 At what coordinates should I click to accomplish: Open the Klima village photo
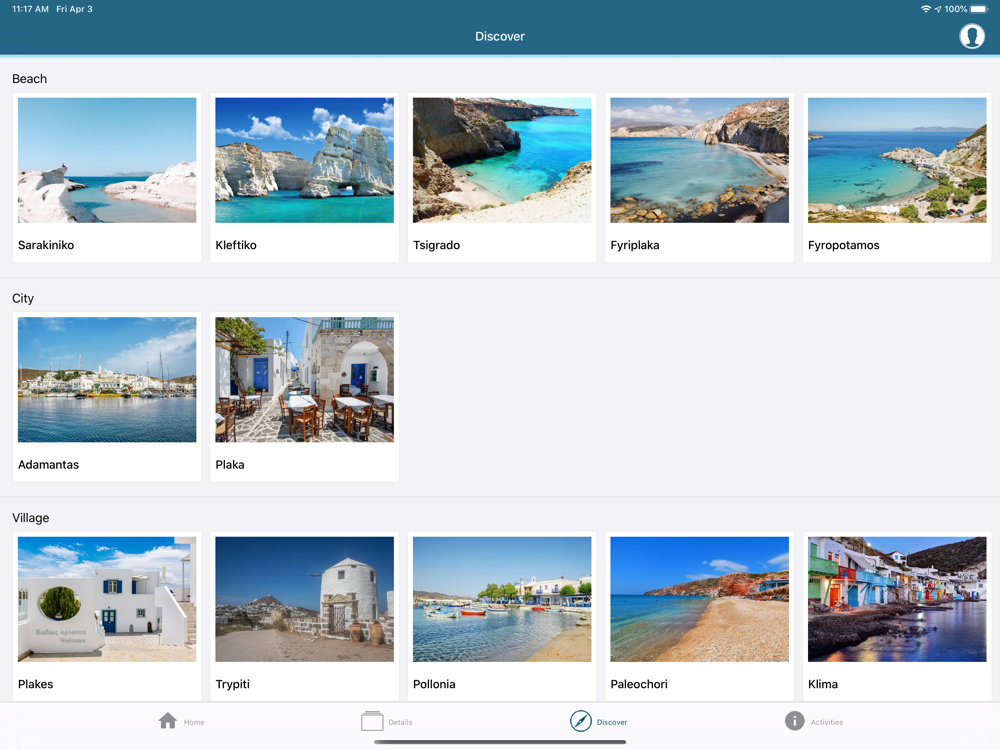897,599
